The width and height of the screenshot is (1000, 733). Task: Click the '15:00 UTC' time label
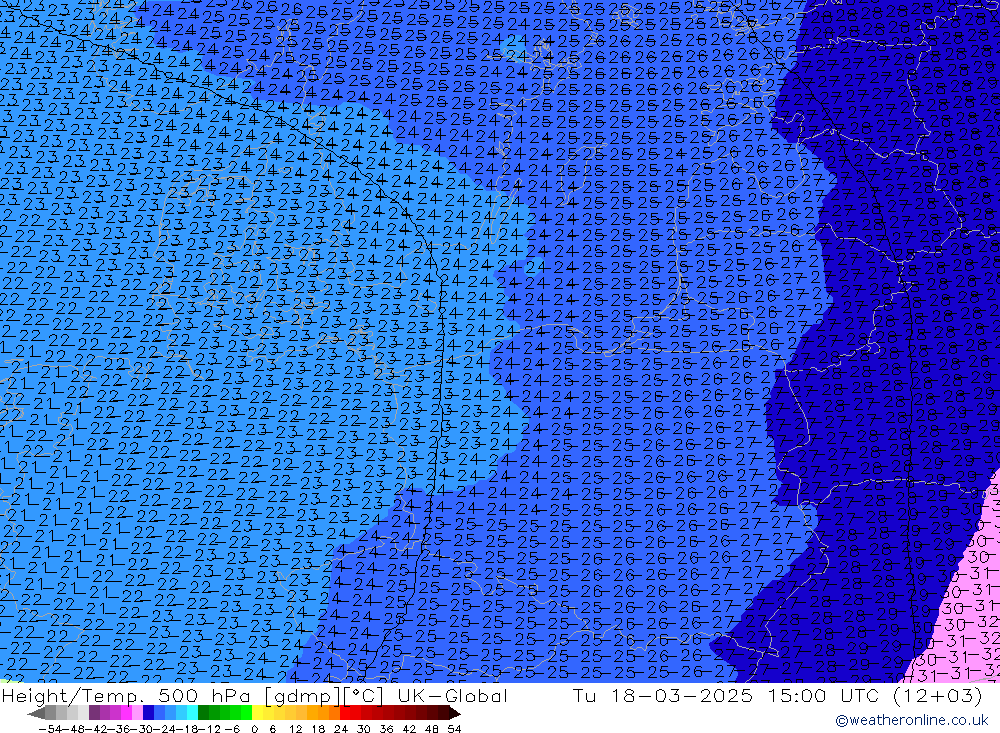click(x=824, y=695)
